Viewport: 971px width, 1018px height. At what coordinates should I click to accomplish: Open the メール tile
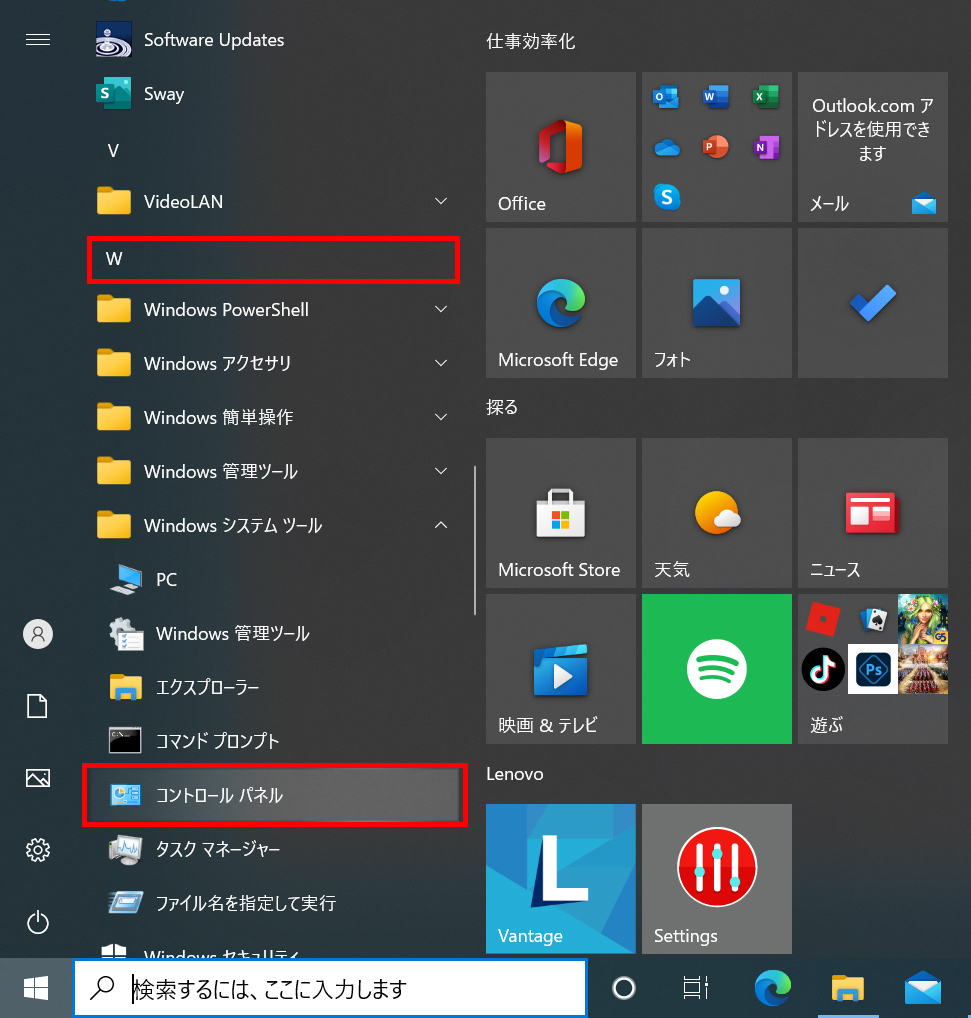coord(872,147)
